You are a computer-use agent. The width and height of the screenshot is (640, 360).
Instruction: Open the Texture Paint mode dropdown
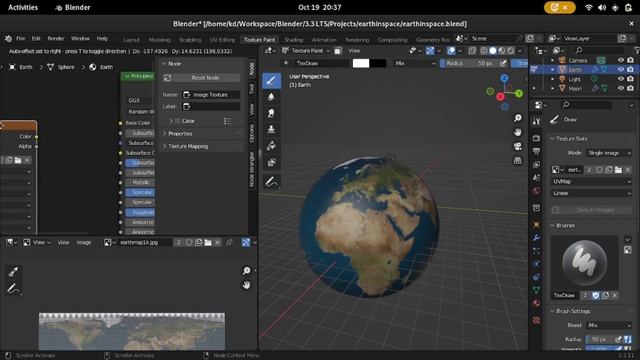click(306, 51)
